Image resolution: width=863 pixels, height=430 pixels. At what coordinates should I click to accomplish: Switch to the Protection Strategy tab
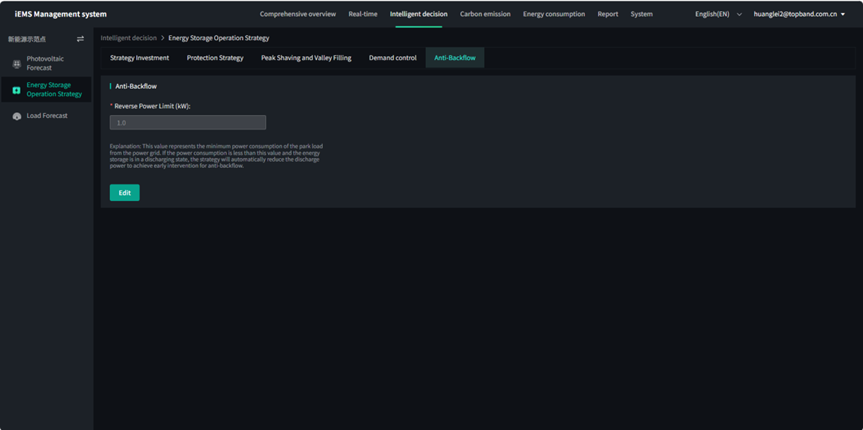(x=215, y=58)
